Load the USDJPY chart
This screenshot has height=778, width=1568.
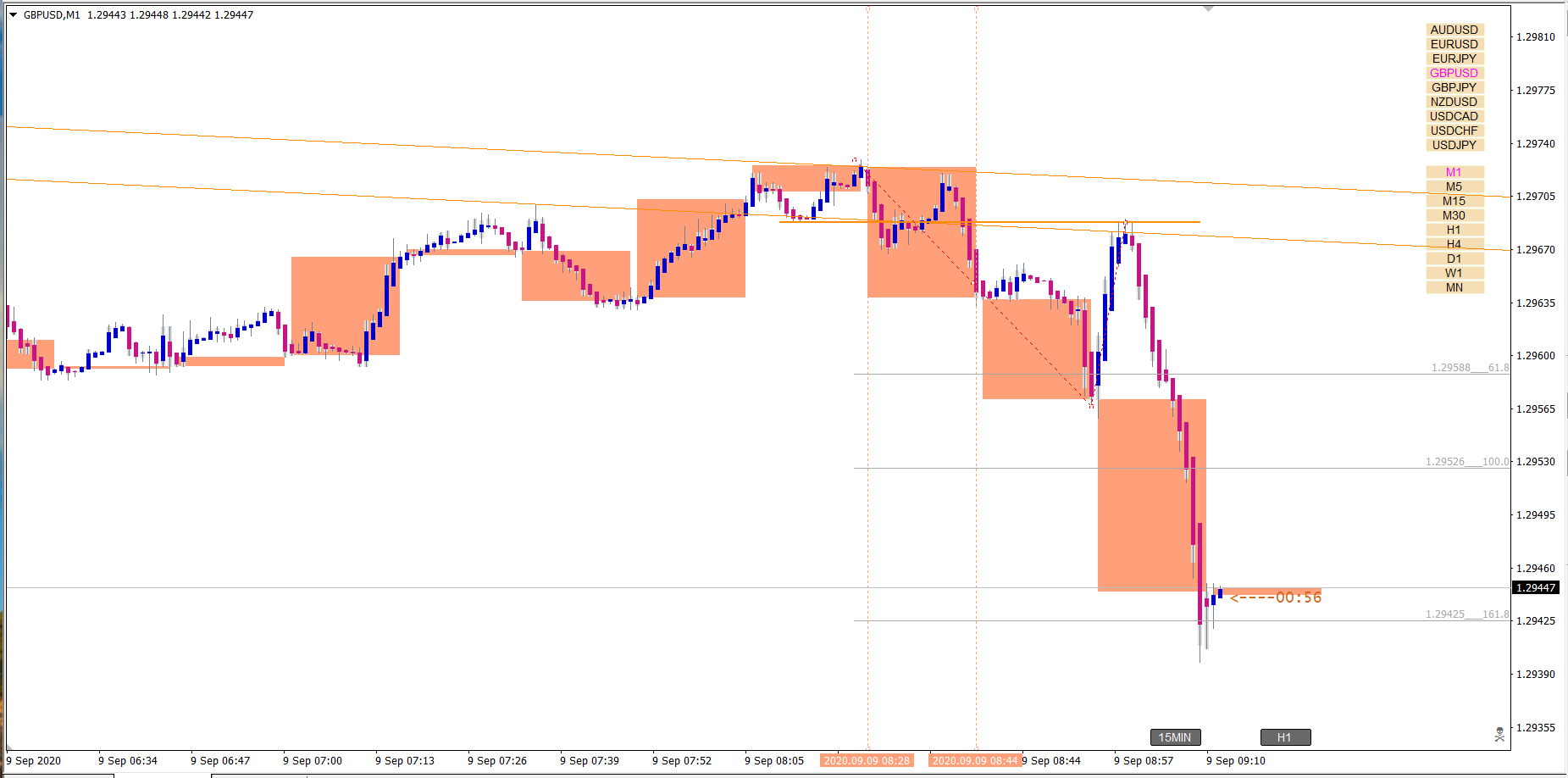[1454, 145]
